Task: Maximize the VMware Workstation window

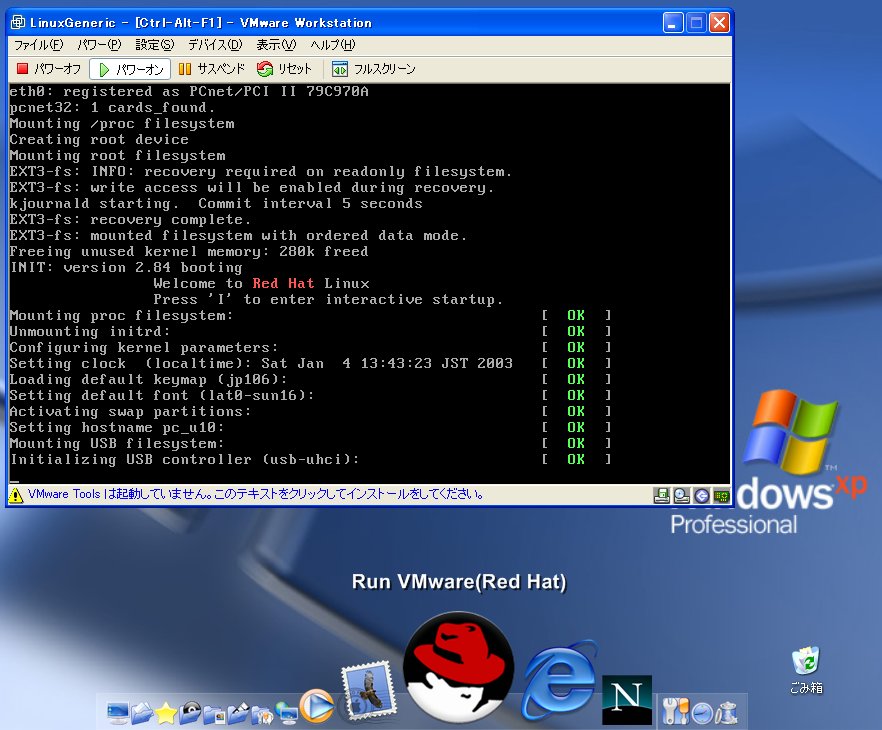Action: click(x=696, y=23)
